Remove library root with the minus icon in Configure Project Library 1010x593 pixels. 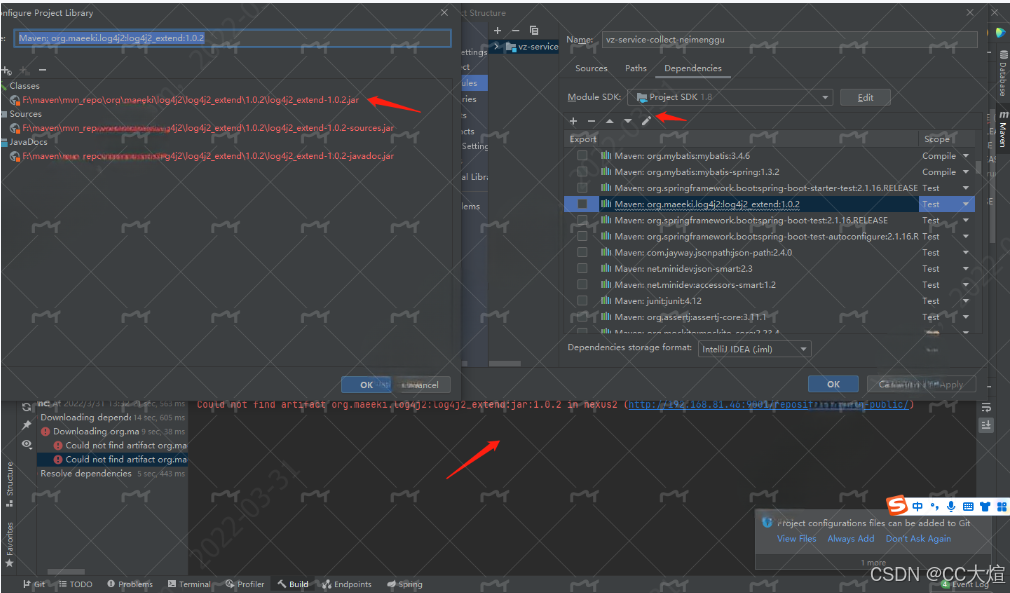click(x=42, y=70)
